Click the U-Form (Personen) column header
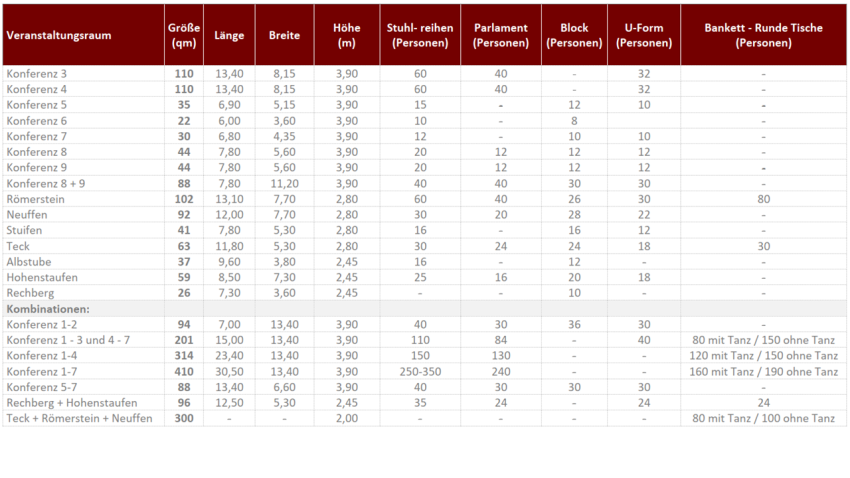Viewport: 850px width, 478px height. (x=643, y=36)
